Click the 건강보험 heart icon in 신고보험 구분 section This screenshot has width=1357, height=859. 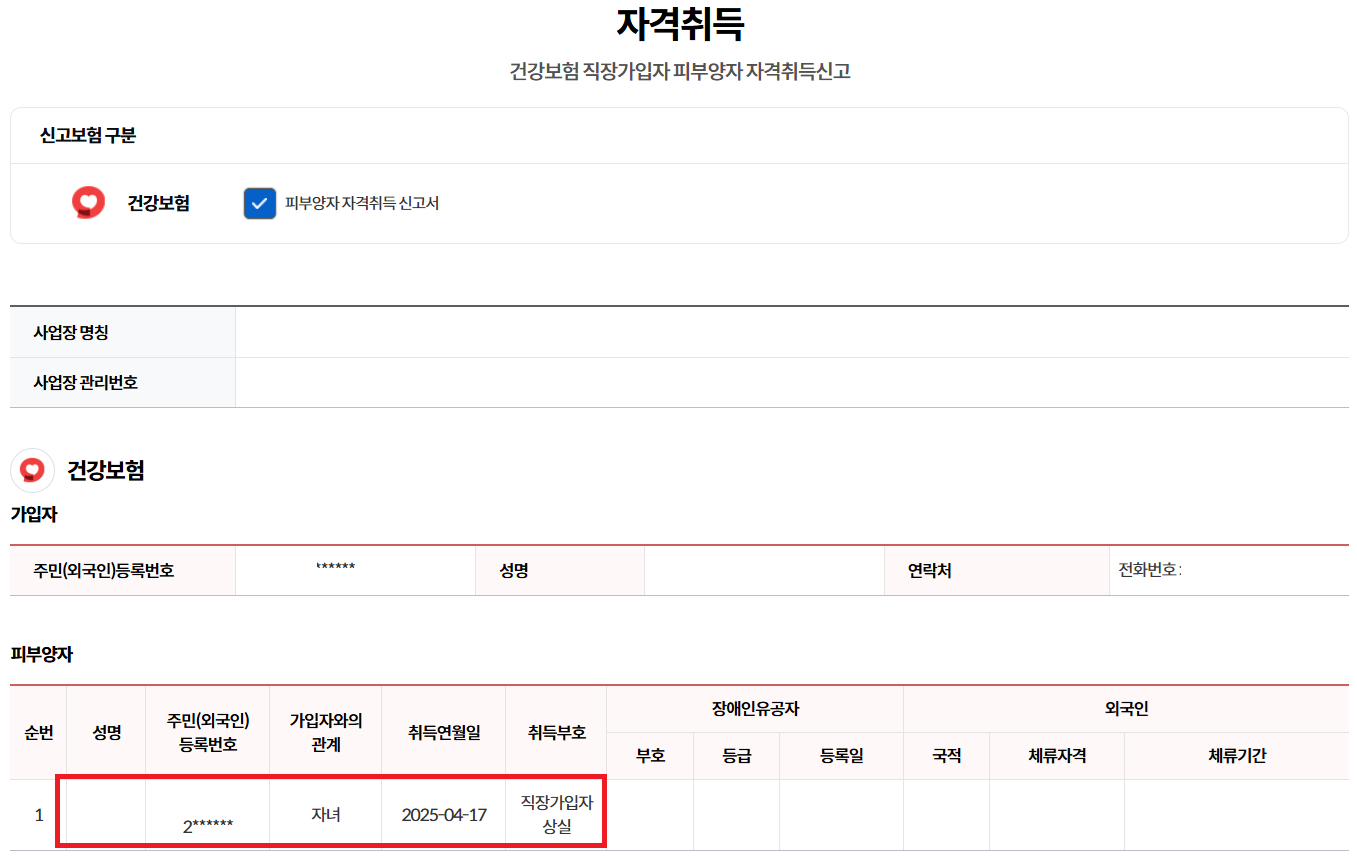88,203
